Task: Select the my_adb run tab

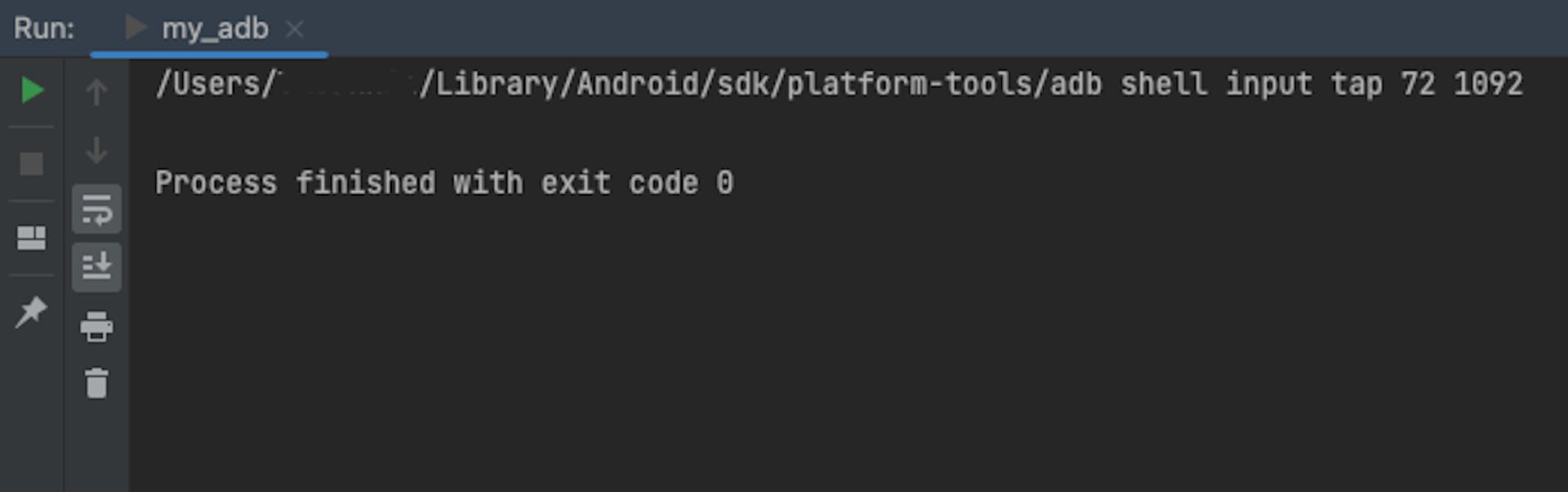Action: tap(209, 29)
